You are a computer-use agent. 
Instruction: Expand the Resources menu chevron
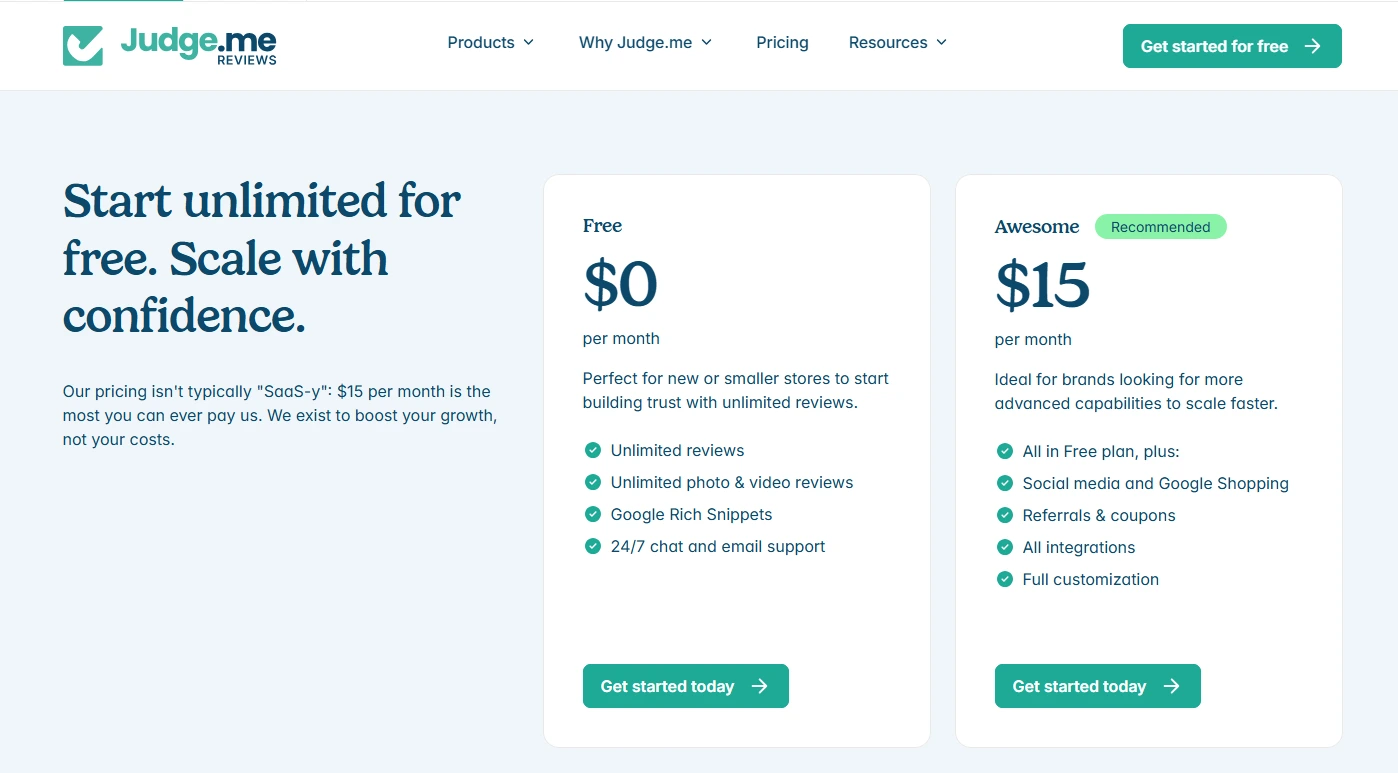click(941, 42)
